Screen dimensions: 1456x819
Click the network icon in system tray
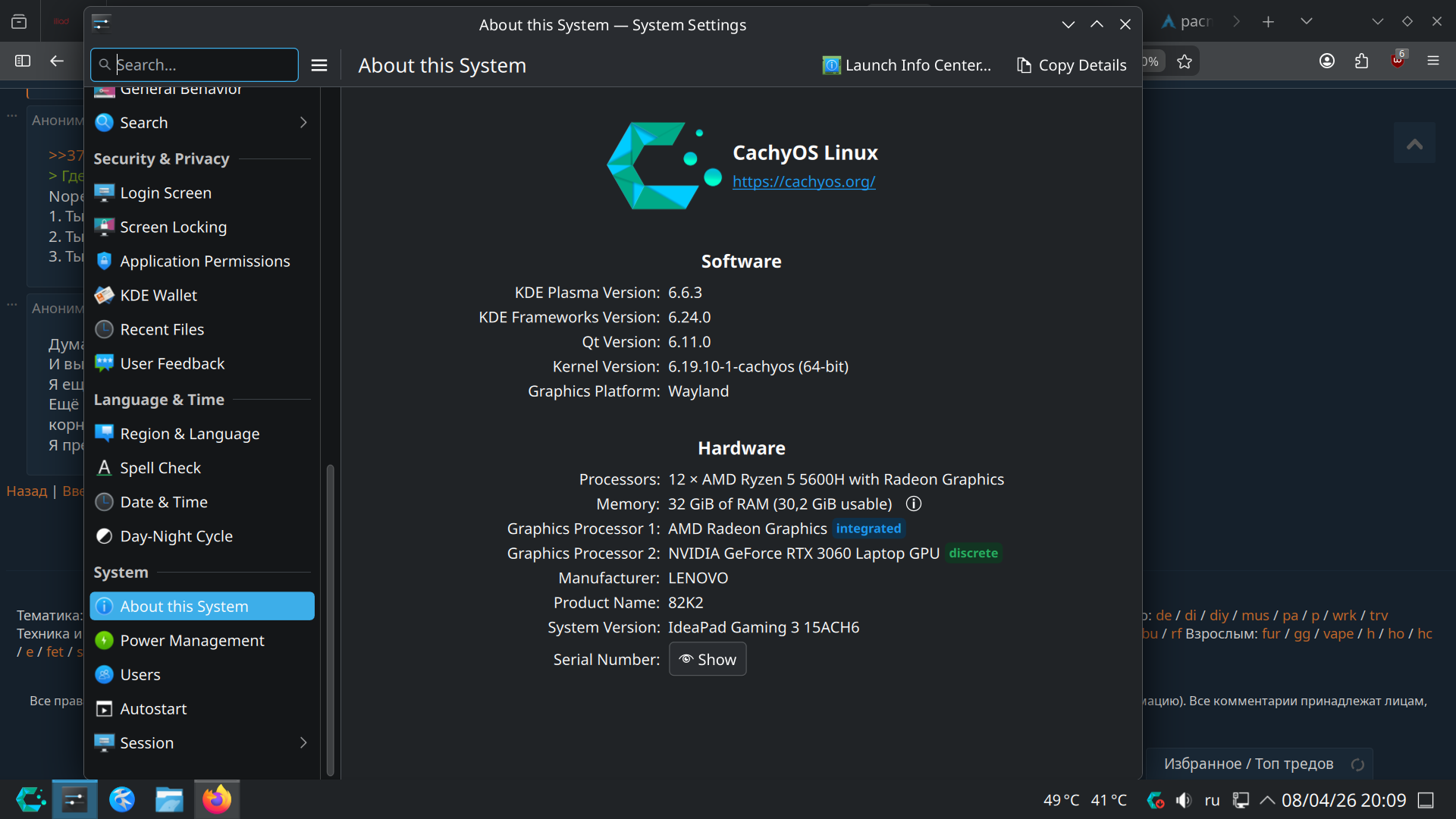pyautogui.click(x=1241, y=800)
